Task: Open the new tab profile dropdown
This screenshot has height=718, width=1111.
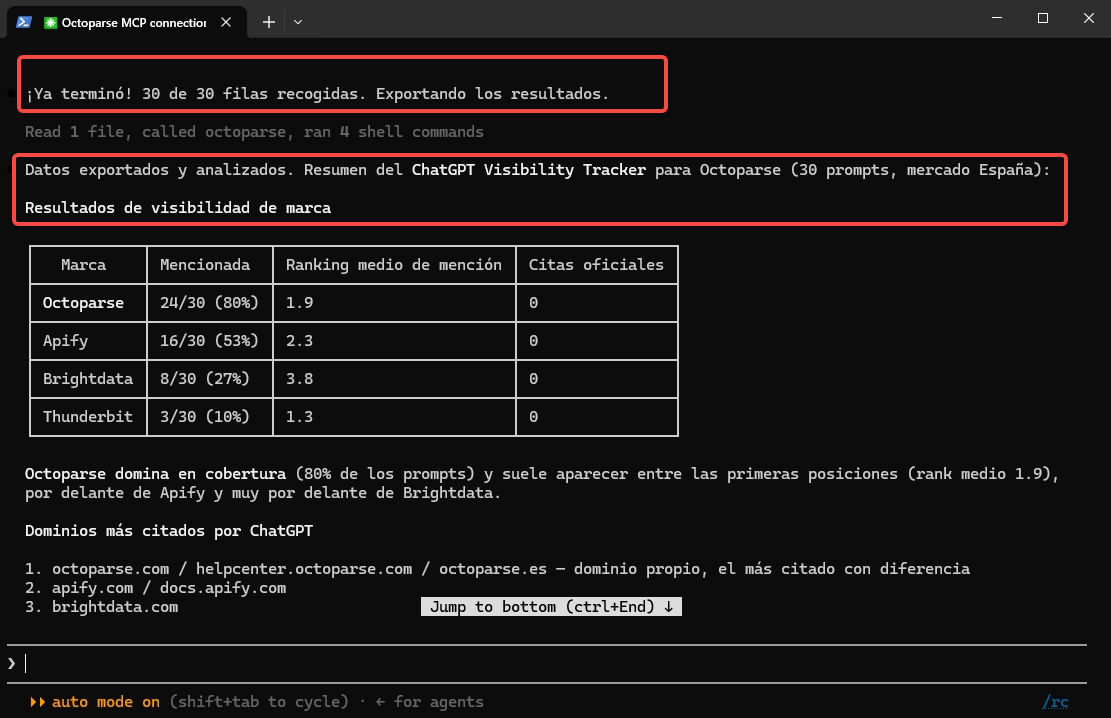Action: click(x=298, y=22)
